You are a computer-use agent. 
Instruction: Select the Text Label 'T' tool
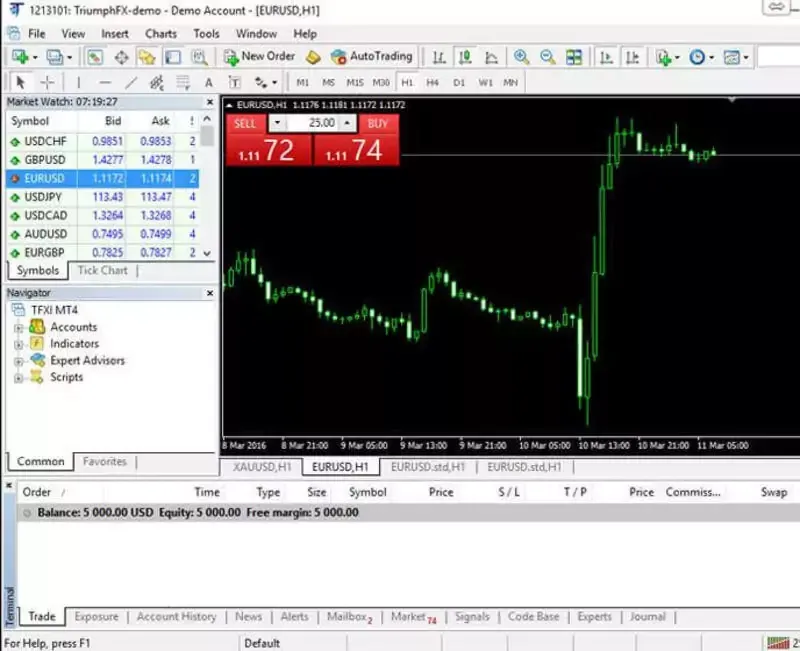click(x=234, y=83)
